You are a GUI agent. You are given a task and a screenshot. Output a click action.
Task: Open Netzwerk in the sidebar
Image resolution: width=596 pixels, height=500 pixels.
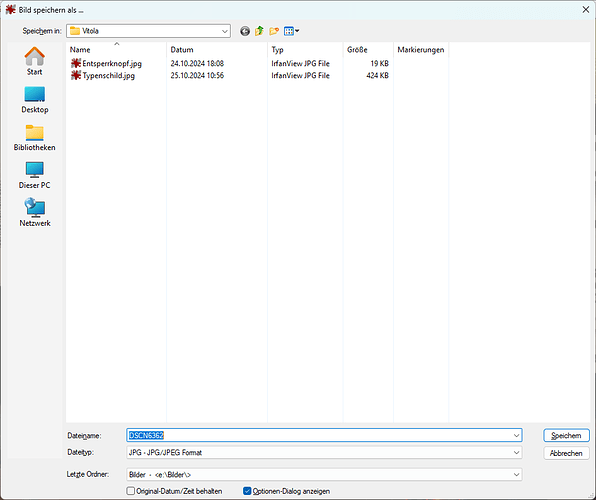pos(35,213)
